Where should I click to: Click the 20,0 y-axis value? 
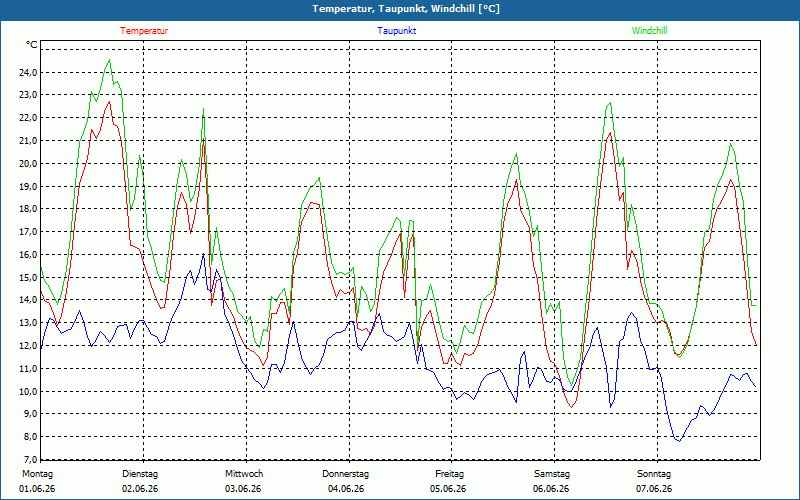pos(28,164)
